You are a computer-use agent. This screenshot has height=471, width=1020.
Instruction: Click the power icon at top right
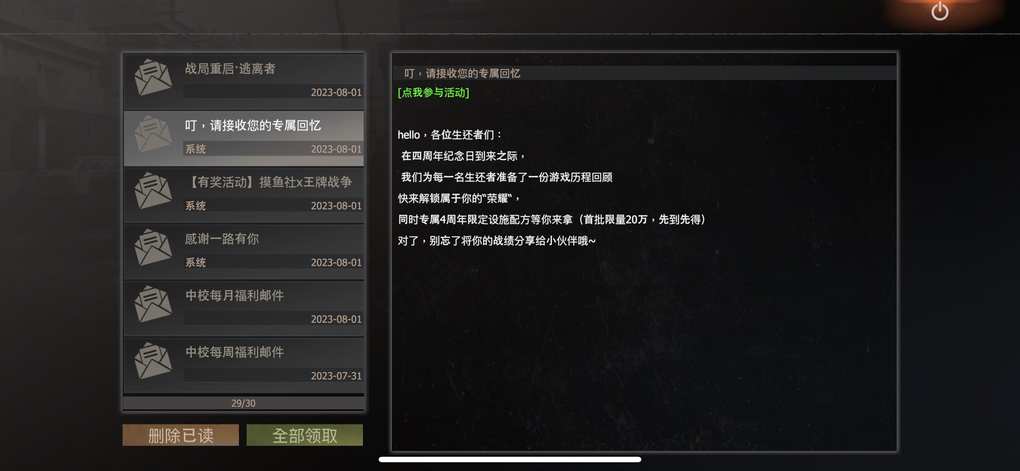click(x=939, y=11)
